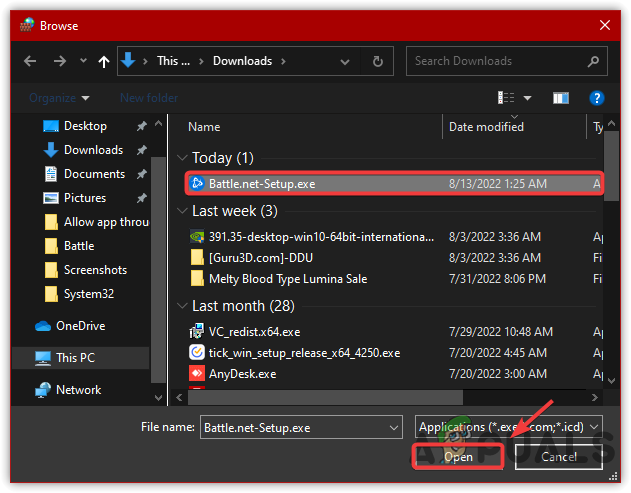Open the file type filter dropdown

(x=510, y=427)
